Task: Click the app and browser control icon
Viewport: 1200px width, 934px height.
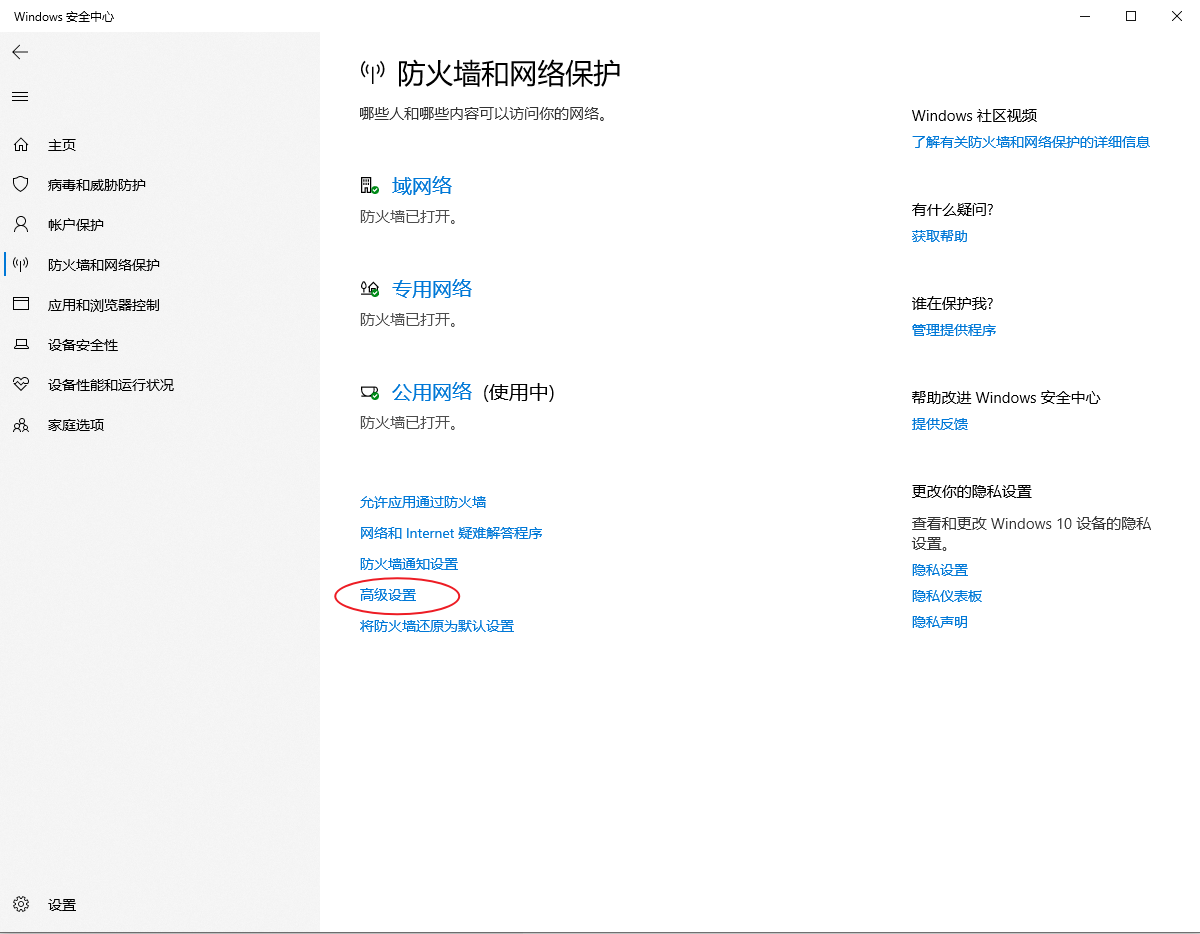Action: pos(20,305)
